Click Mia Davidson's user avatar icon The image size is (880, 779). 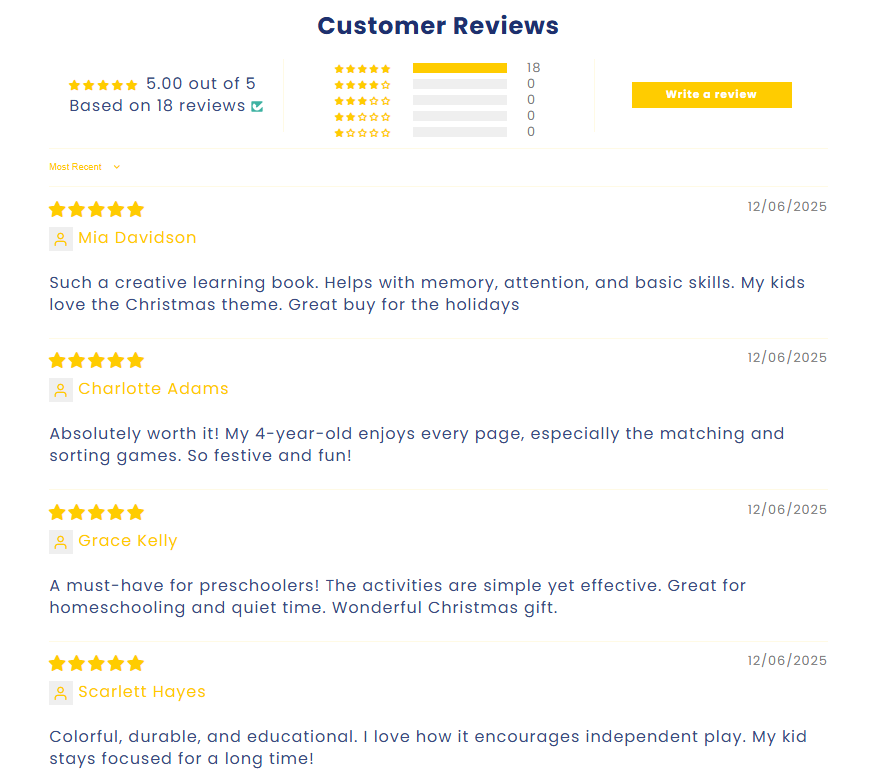pos(60,239)
